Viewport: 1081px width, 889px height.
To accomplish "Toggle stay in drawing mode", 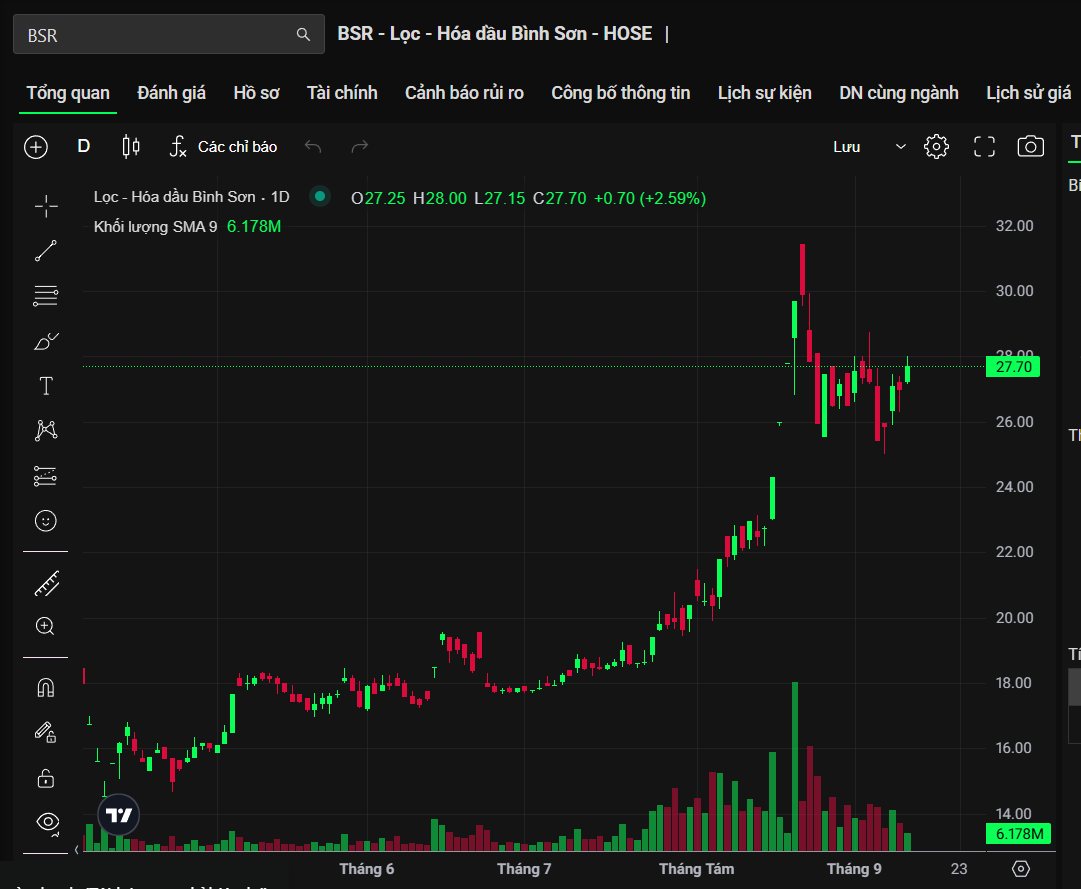I will [46, 733].
